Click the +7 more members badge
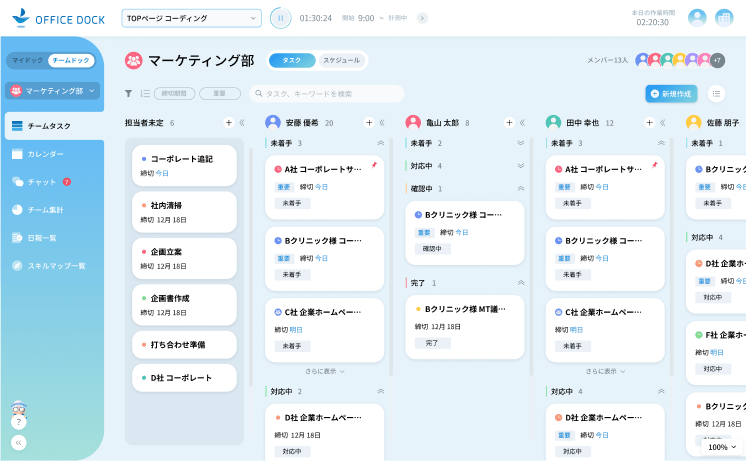 click(x=717, y=60)
